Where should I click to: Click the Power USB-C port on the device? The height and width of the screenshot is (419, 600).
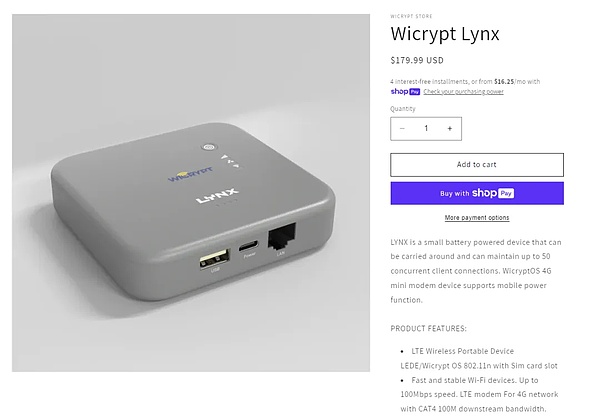[248, 246]
